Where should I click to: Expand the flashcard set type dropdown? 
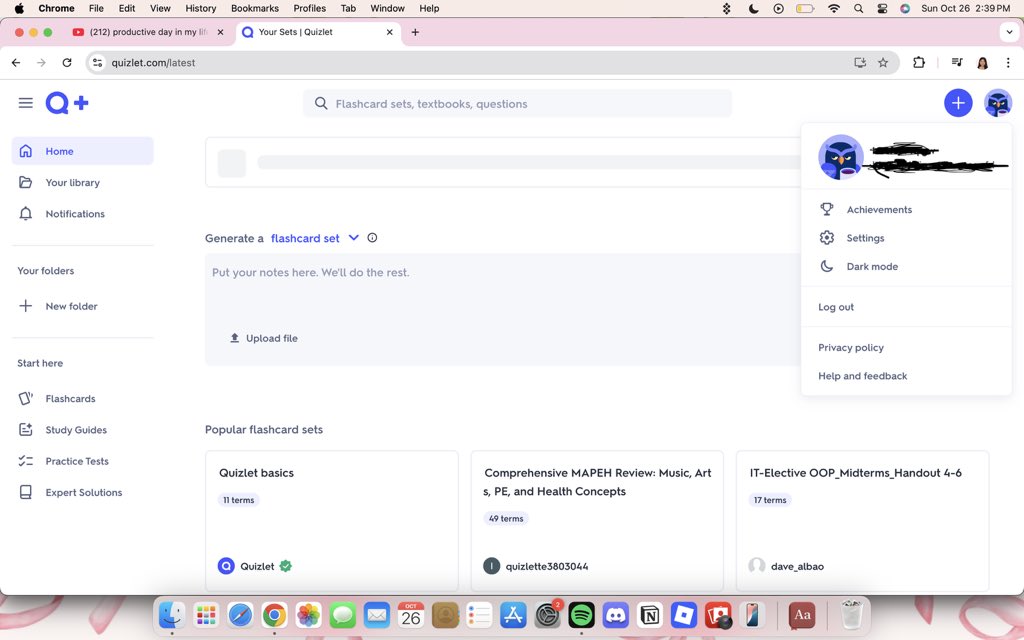coord(353,238)
